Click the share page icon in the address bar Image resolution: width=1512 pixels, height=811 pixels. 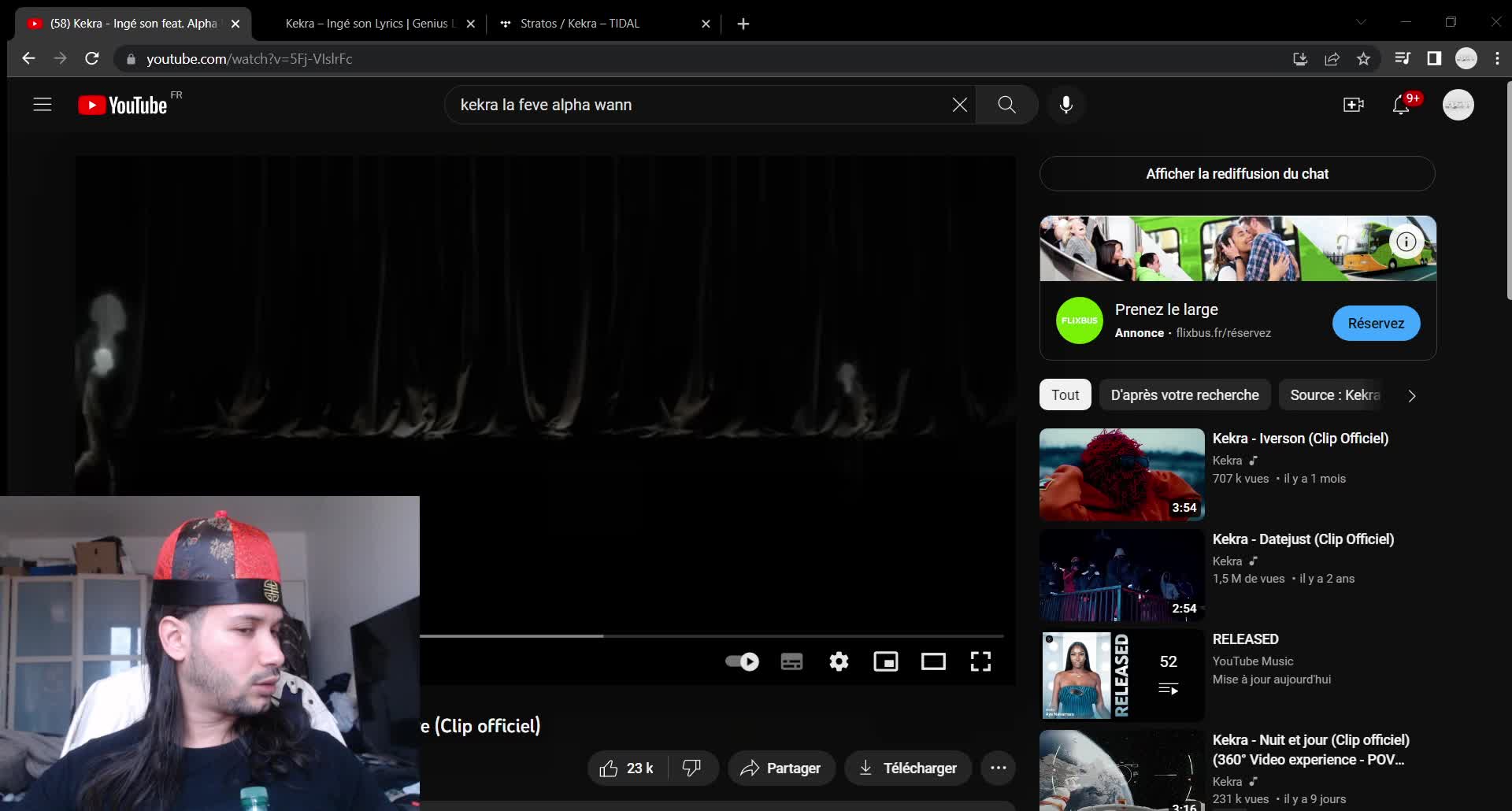point(1332,58)
